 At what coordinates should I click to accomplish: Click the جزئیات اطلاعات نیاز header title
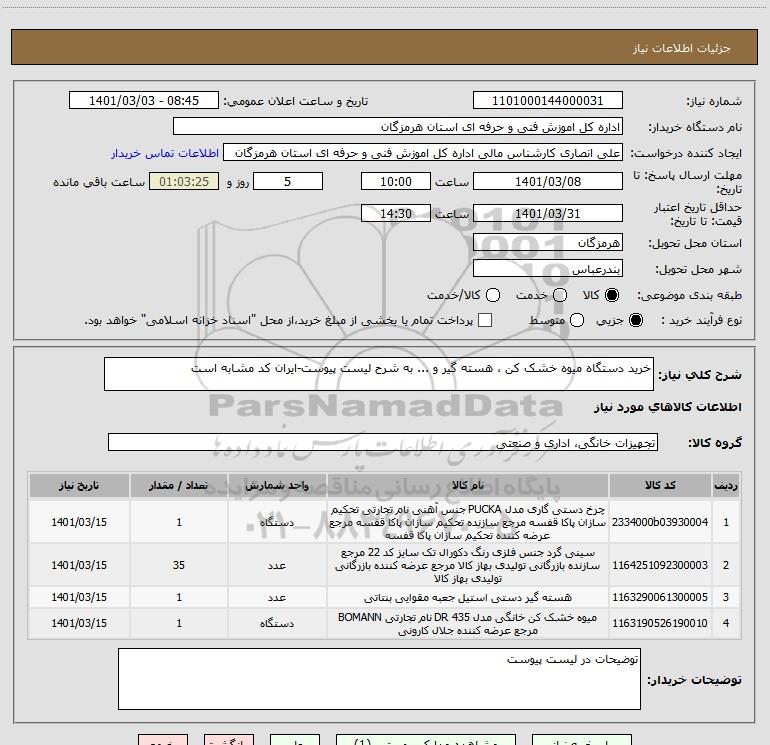pos(681,48)
